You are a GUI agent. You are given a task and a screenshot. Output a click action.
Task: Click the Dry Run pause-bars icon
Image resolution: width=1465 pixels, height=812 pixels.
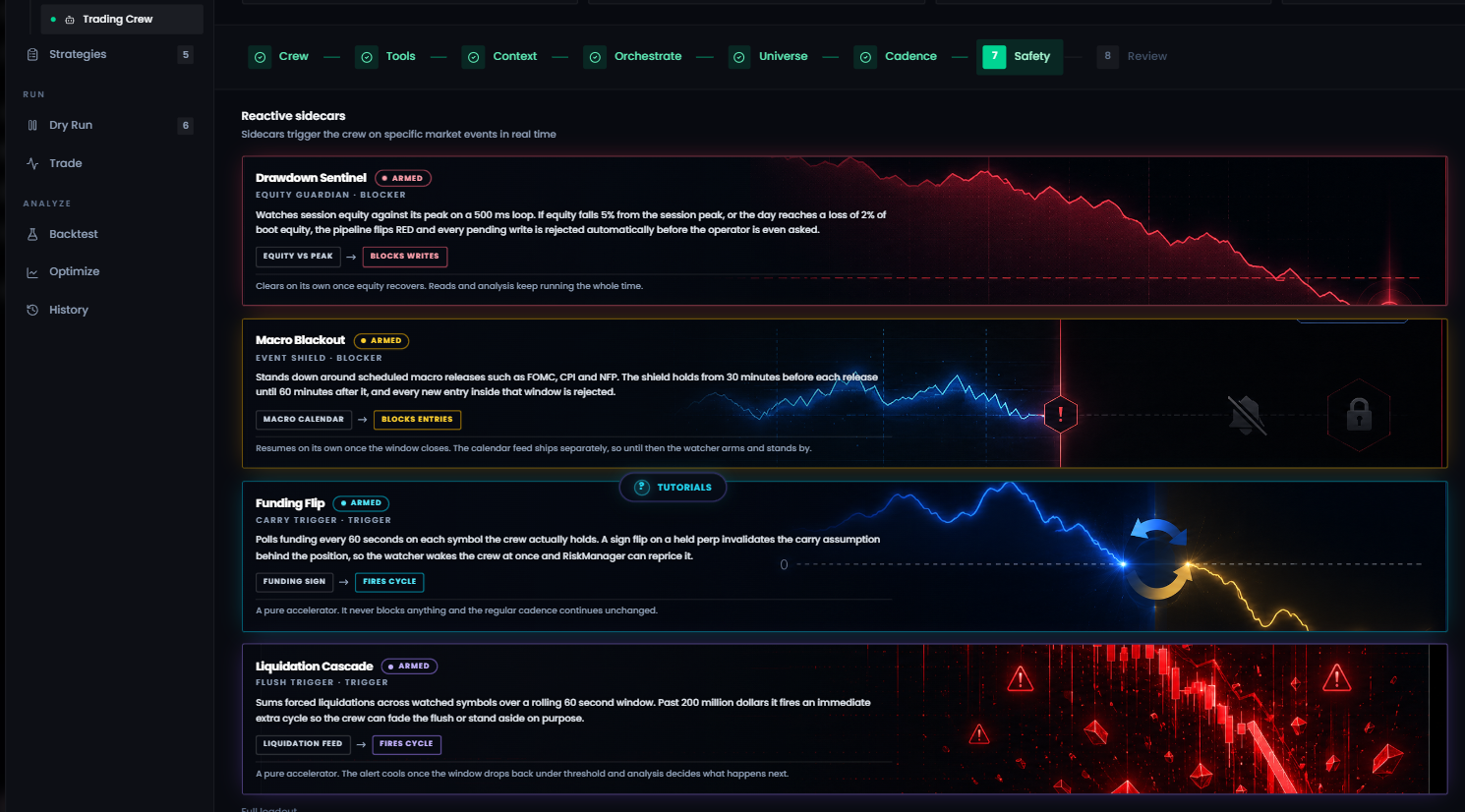[32, 126]
